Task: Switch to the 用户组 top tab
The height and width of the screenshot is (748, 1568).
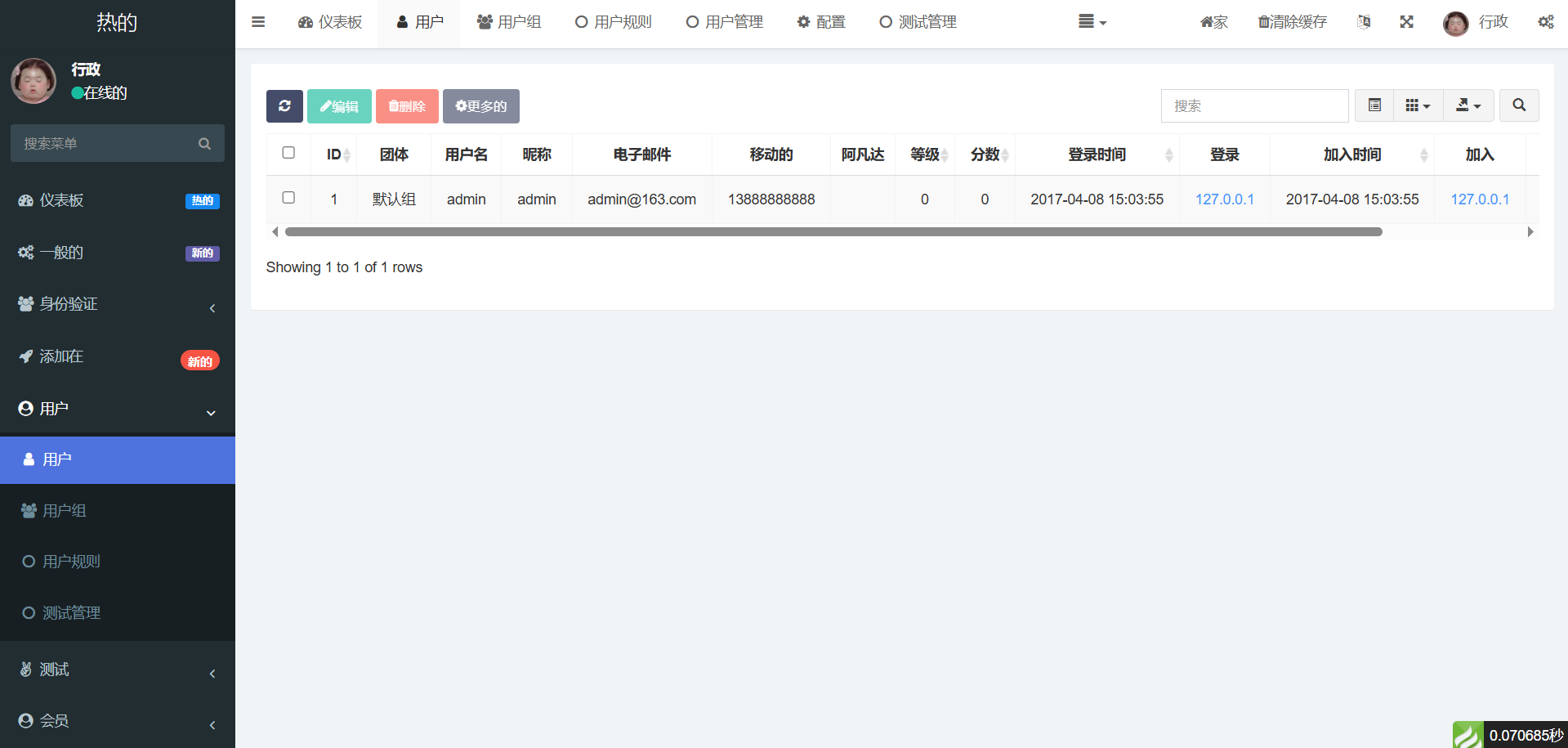Action: (x=509, y=22)
